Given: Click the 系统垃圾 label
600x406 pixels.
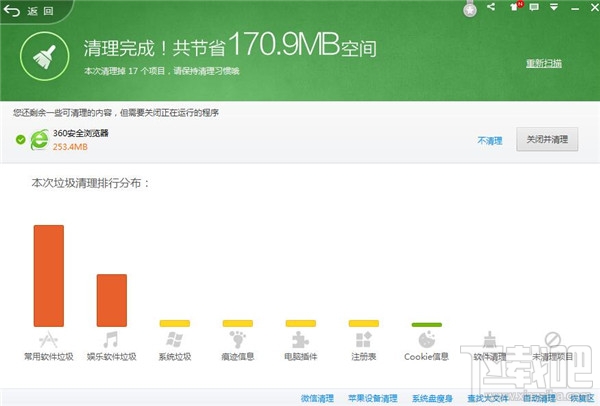Looking at the screenshot, I should 175,357.
